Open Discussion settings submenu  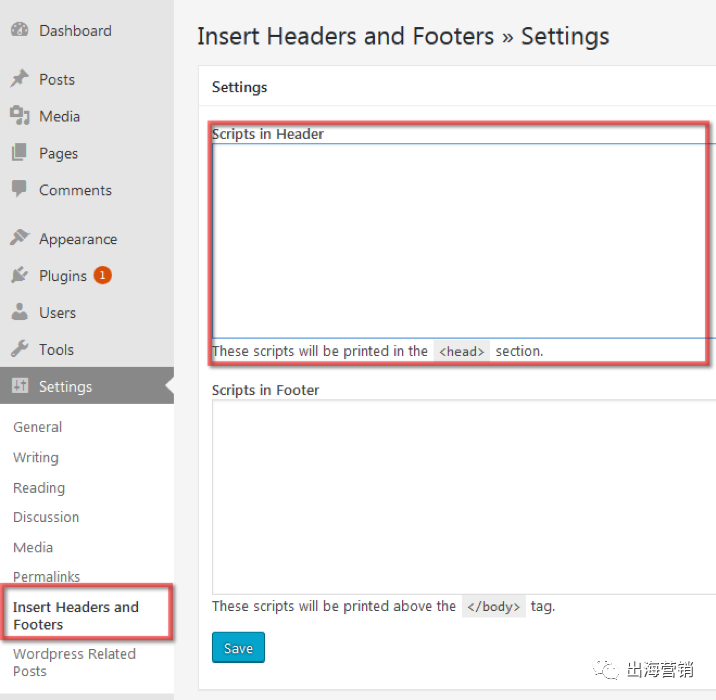46,517
